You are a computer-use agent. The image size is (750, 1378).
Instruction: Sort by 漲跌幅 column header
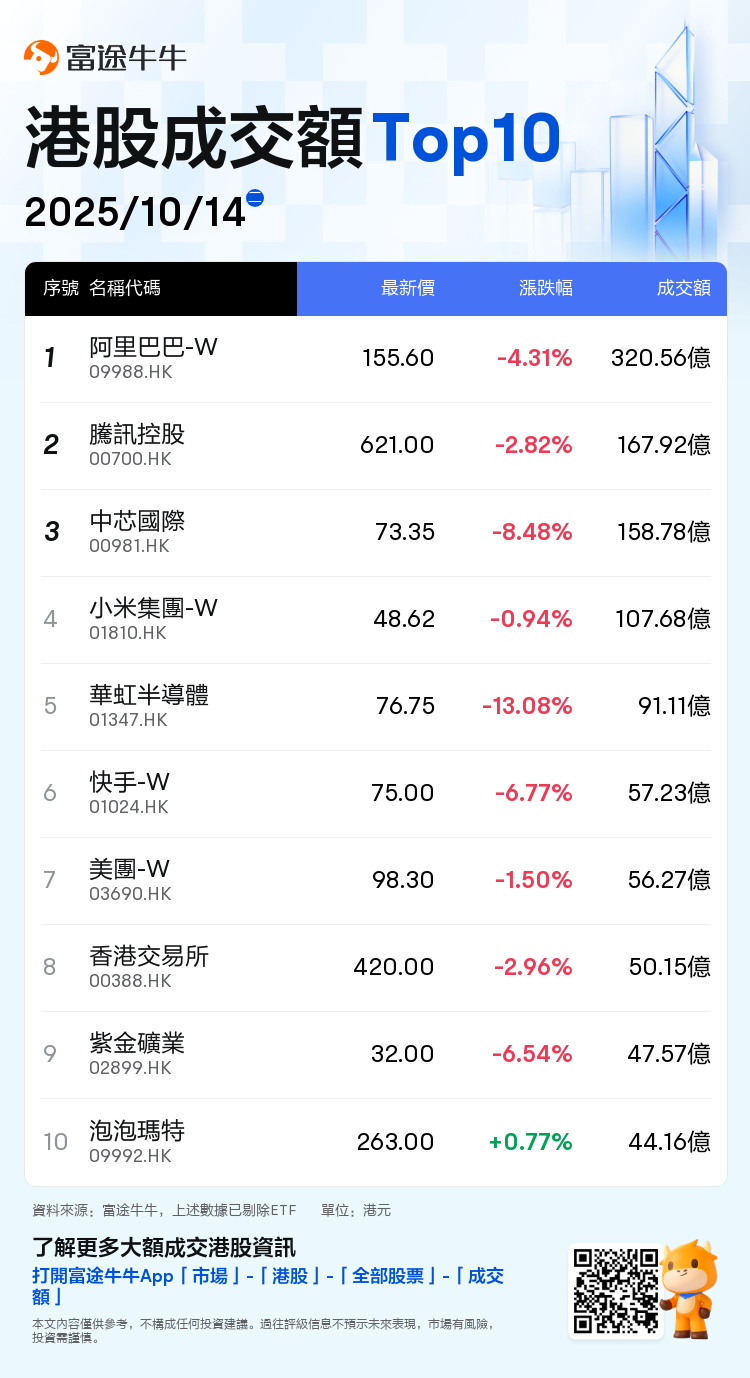[x=545, y=288]
